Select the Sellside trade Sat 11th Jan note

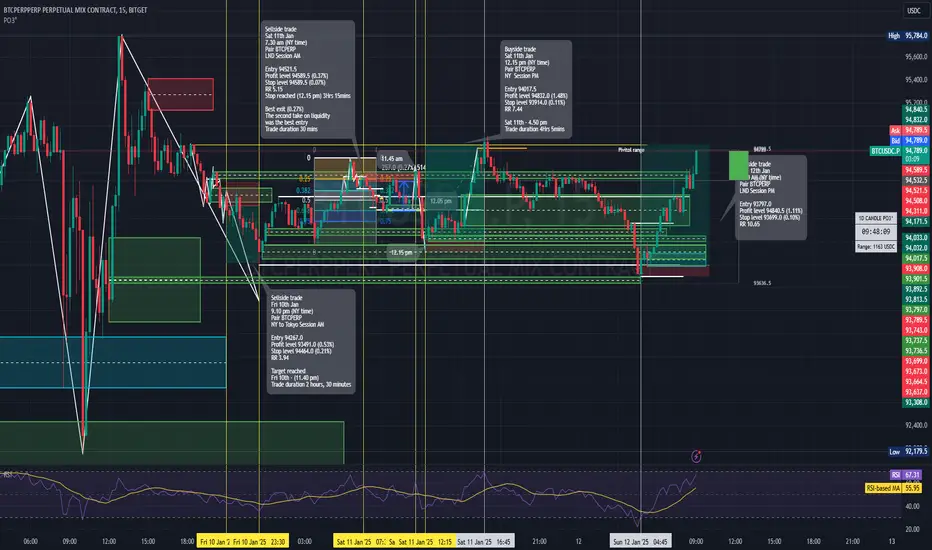tap(308, 79)
